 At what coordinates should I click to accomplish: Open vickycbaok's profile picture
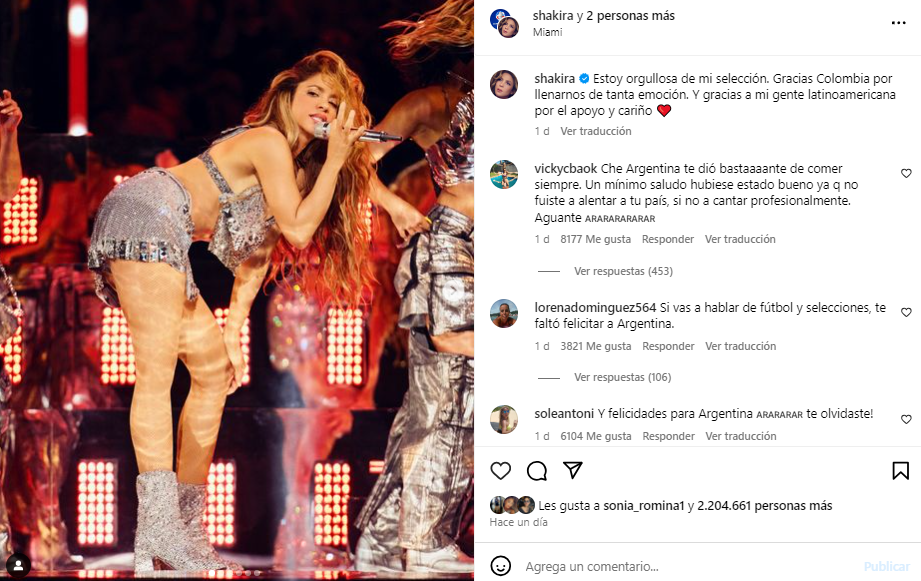point(504,174)
